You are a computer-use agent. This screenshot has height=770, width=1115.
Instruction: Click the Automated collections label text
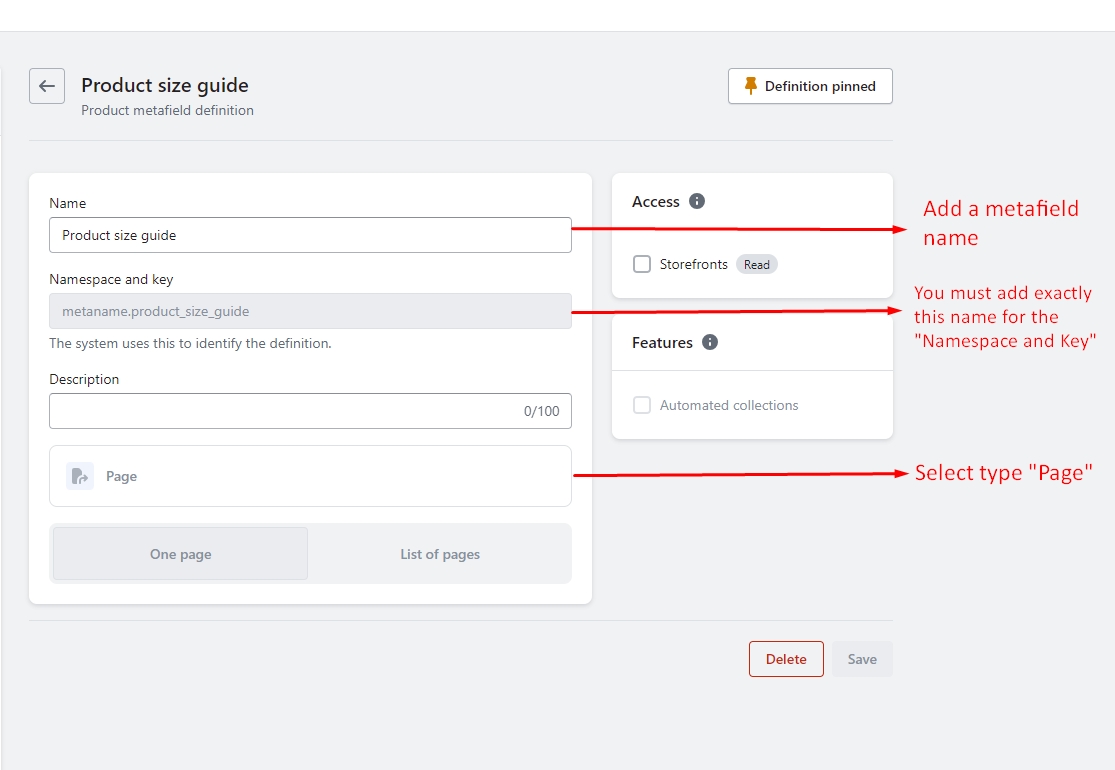point(729,405)
